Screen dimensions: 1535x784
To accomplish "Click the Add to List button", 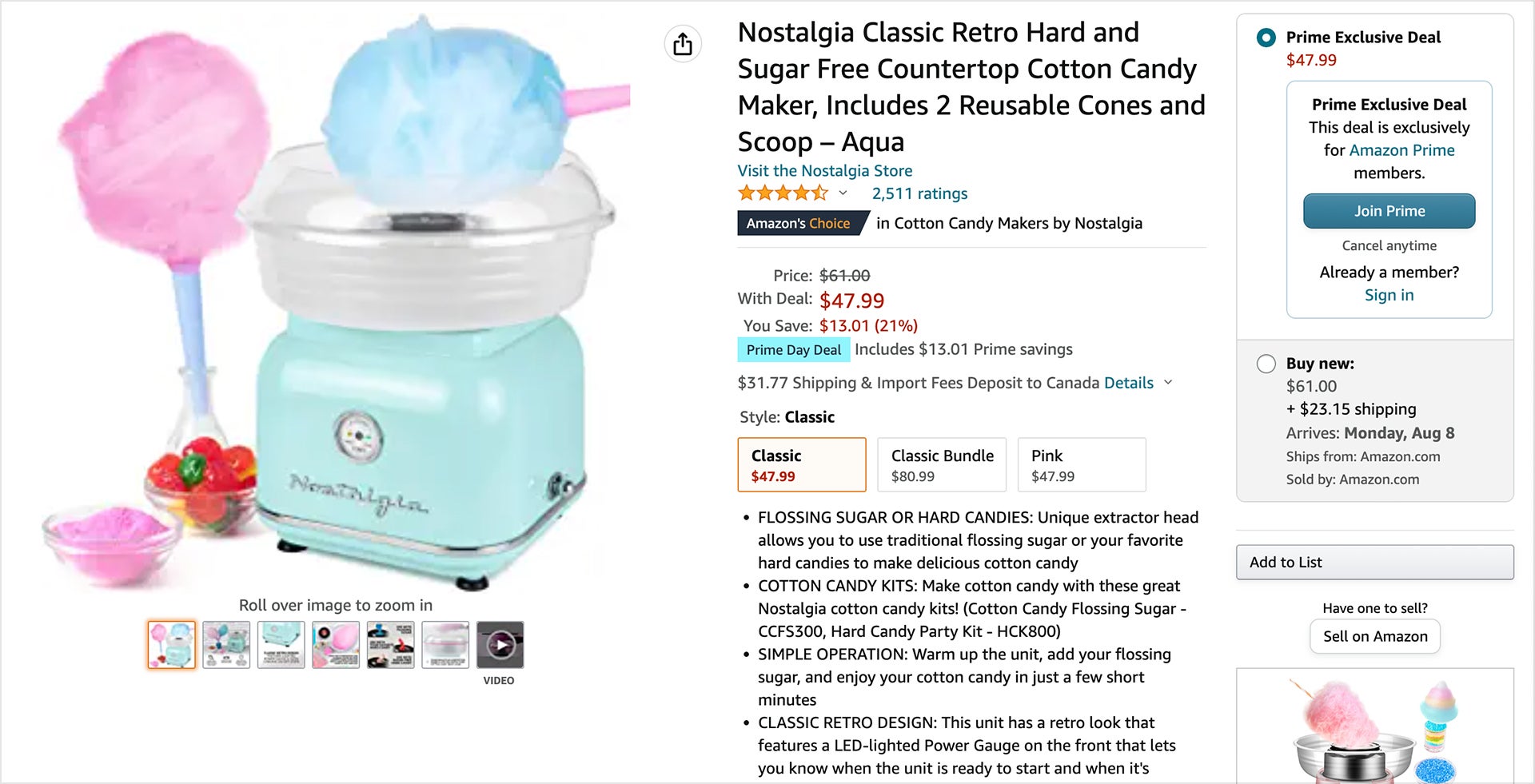I will [1374, 562].
